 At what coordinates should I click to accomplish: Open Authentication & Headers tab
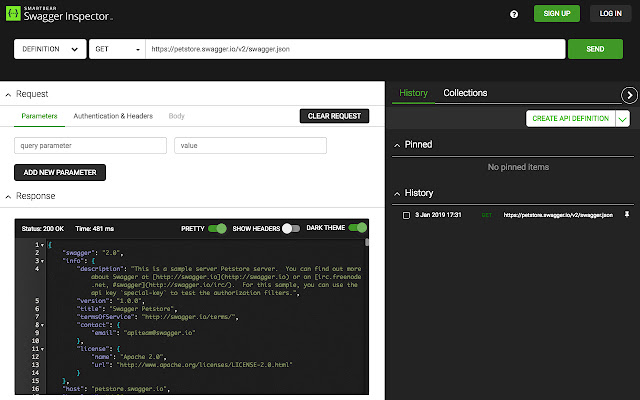[113, 116]
